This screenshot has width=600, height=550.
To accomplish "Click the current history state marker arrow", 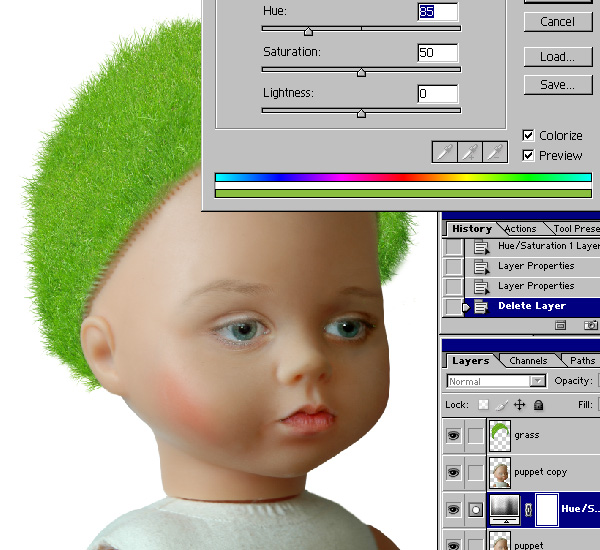I will pyautogui.click(x=466, y=307).
